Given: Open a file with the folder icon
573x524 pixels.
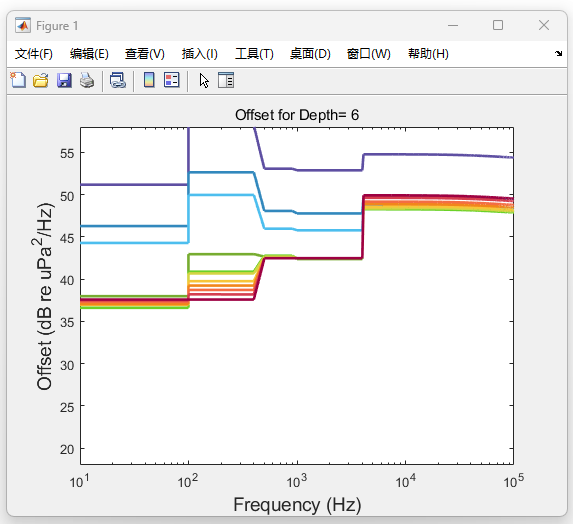Looking at the screenshot, I should pos(41,80).
